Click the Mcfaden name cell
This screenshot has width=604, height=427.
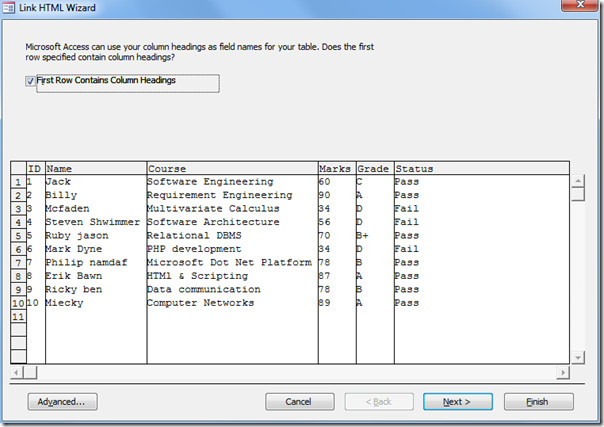click(96, 209)
